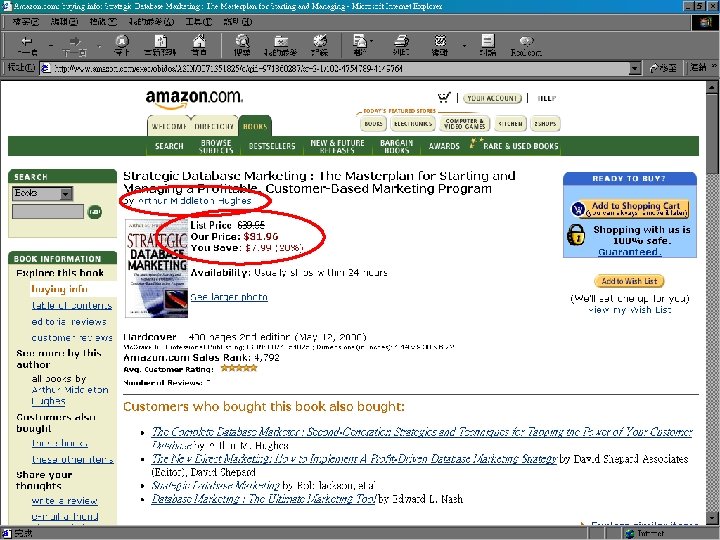The image size is (720, 540).
Task: Click the Stop loading toolbar icon
Action: (x=122, y=45)
